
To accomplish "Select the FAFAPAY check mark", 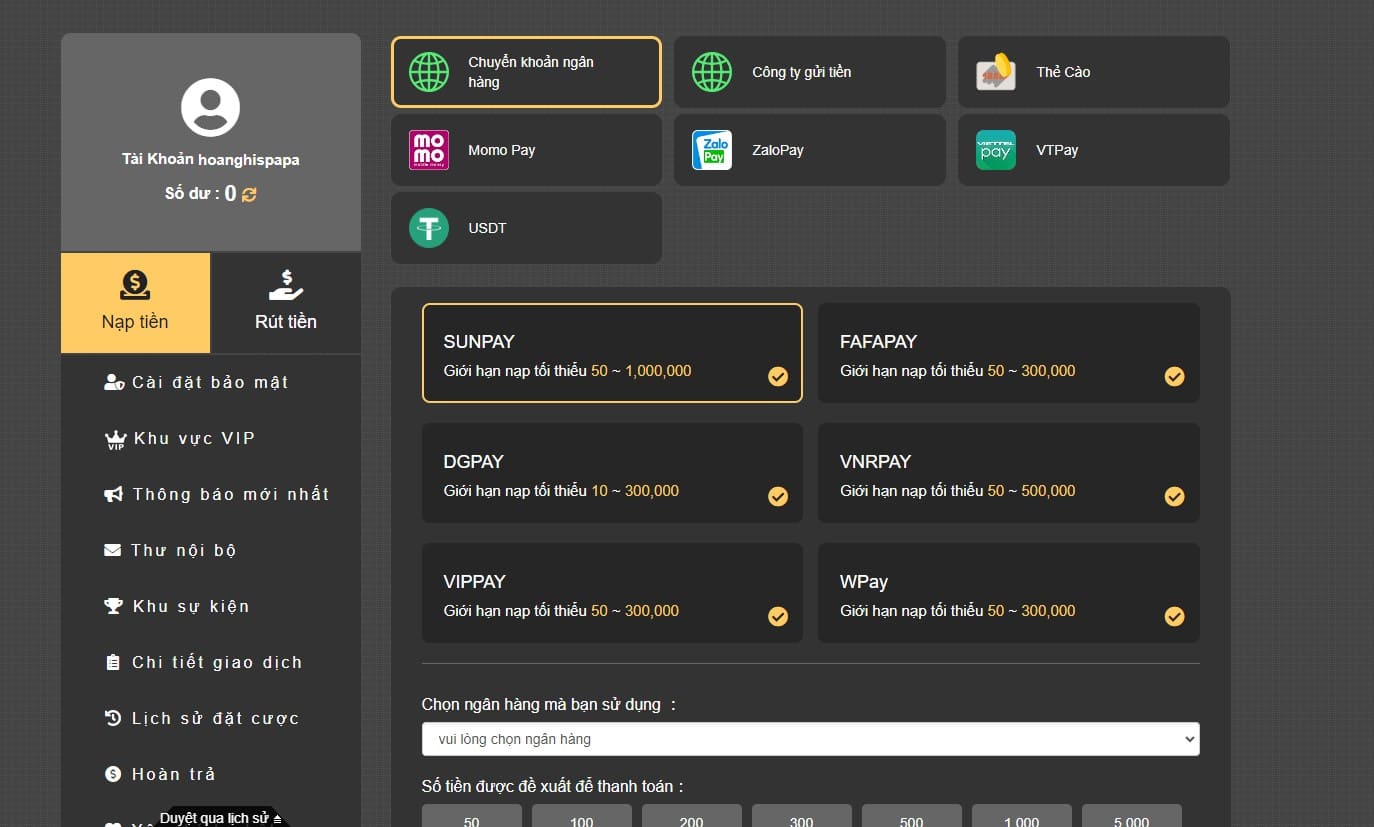I will click(1175, 376).
